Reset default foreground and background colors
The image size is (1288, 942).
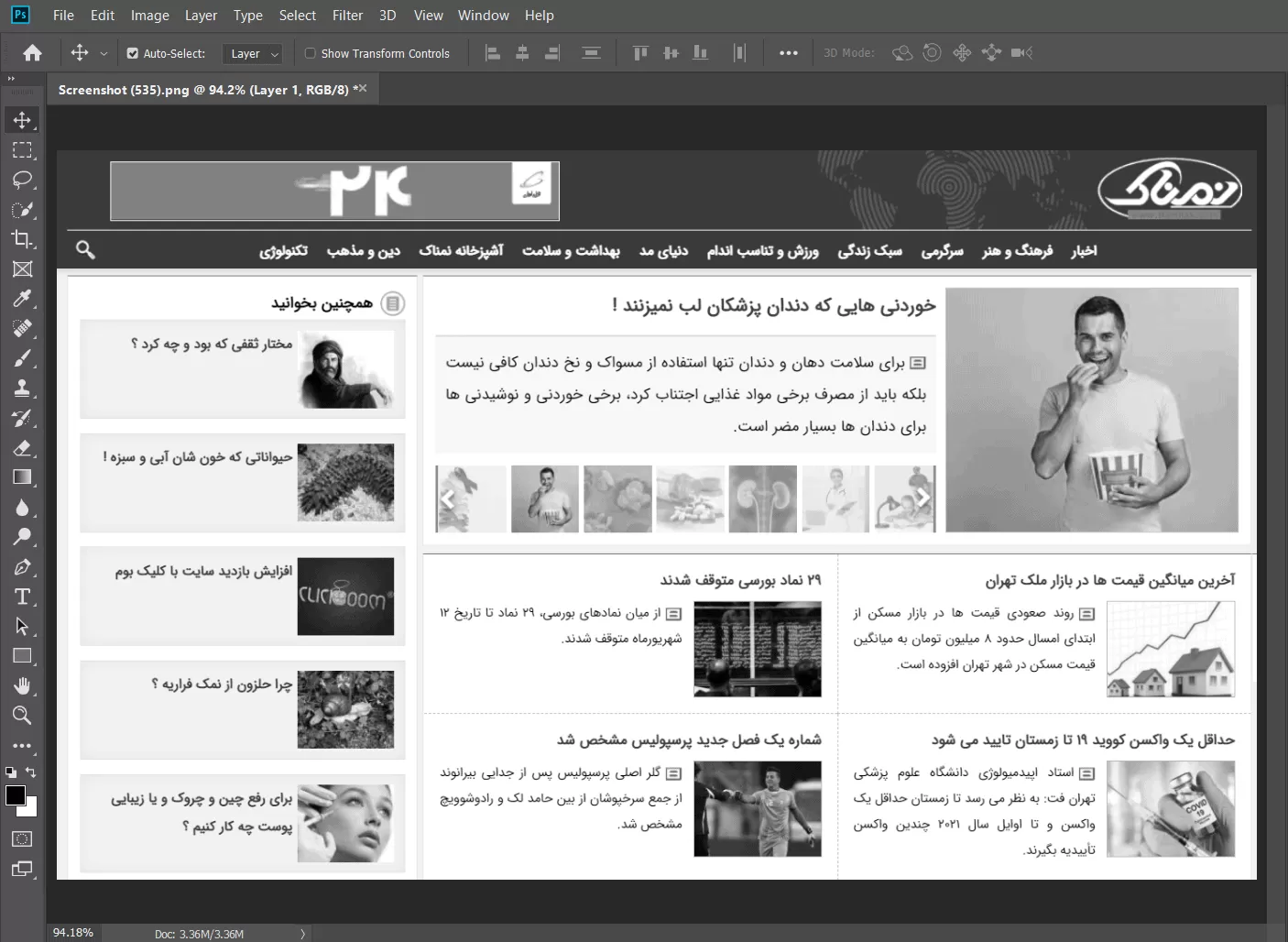(x=11, y=772)
